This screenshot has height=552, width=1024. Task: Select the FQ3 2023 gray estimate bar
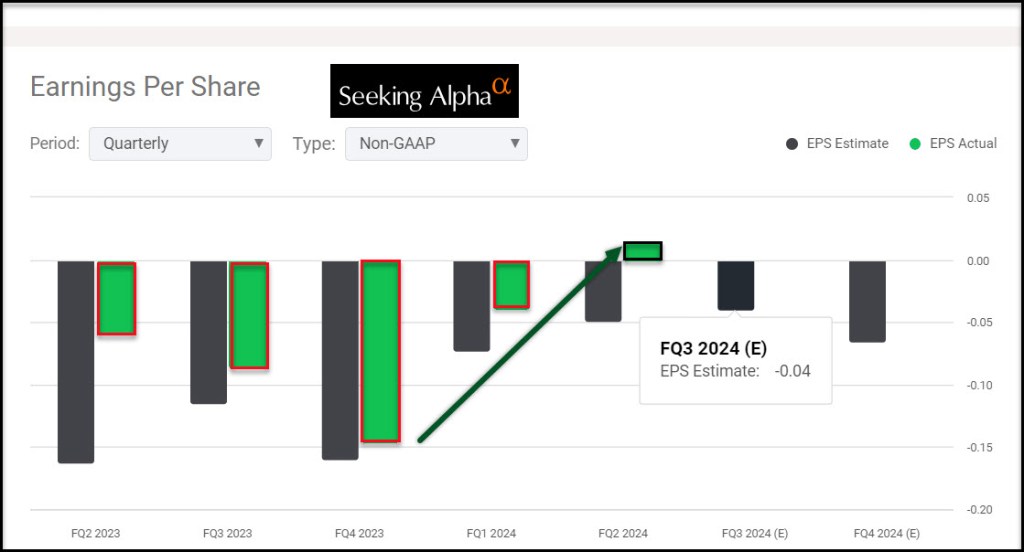pos(208,332)
